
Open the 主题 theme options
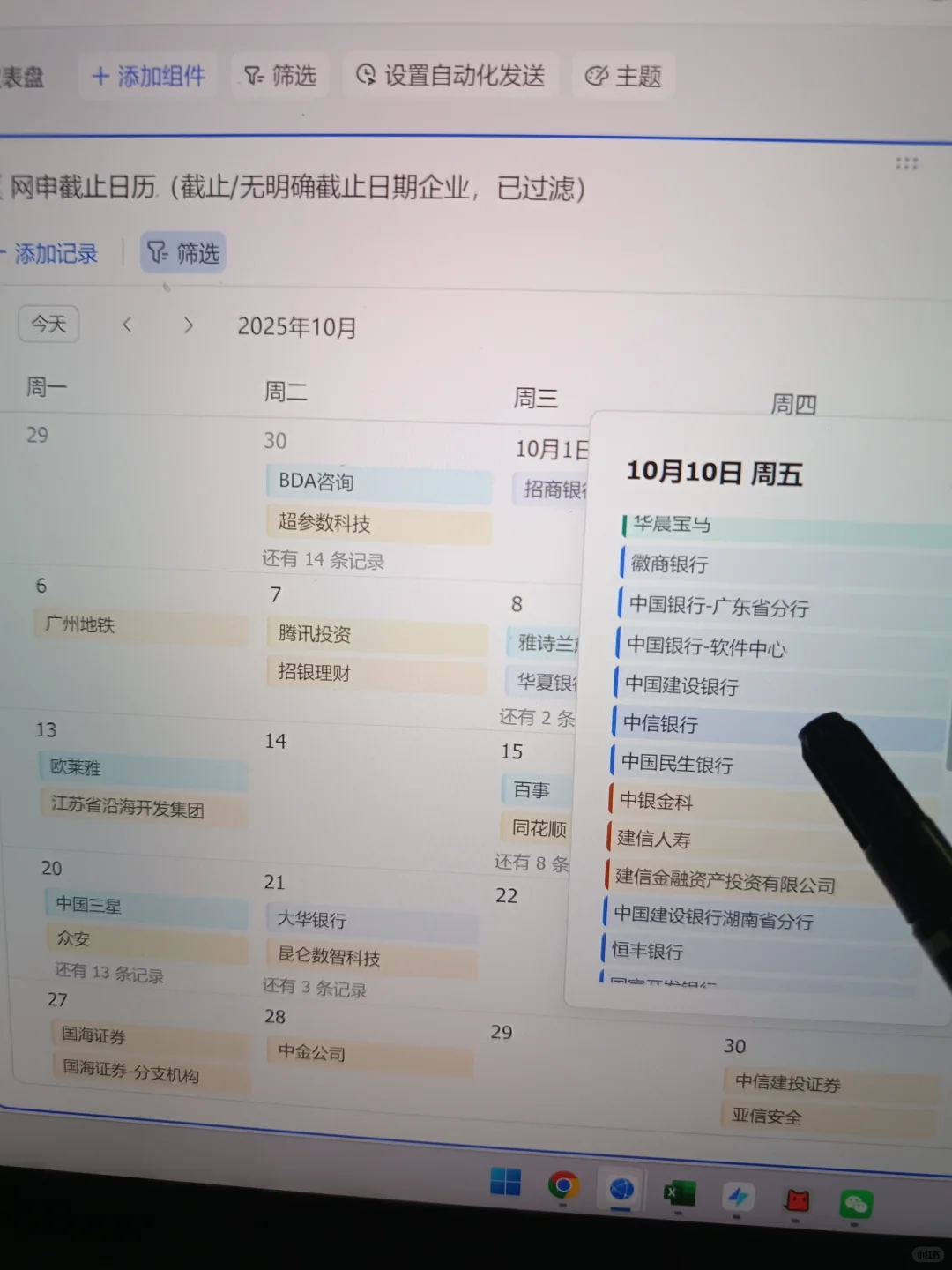623,77
